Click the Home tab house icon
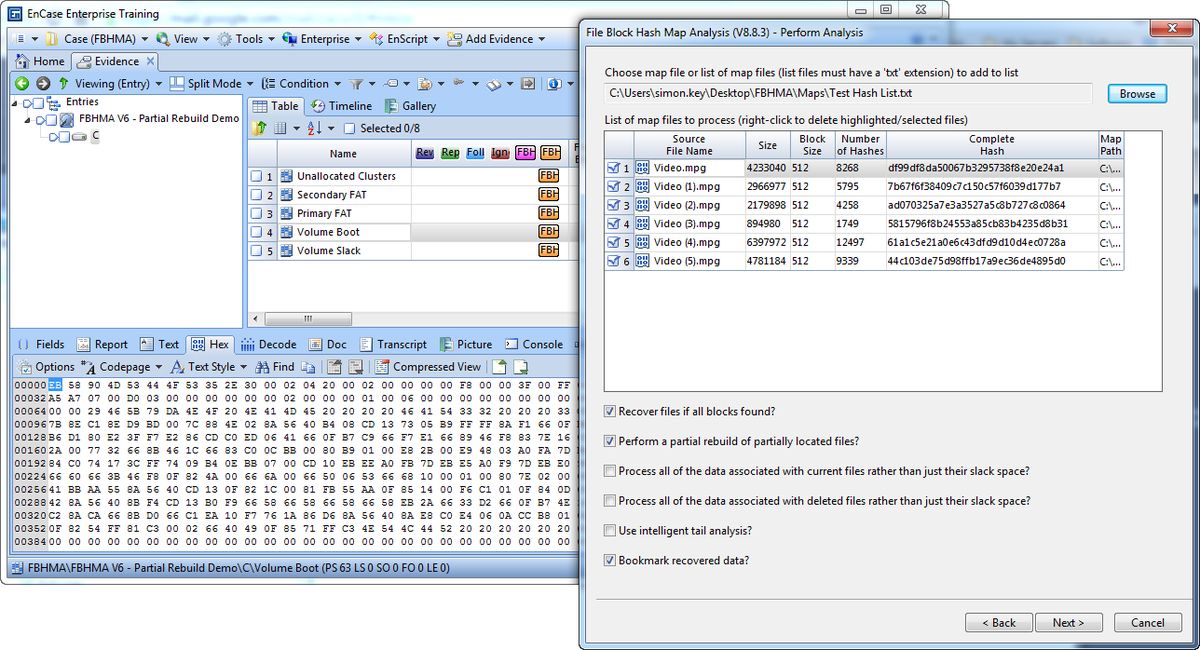 click(23, 61)
